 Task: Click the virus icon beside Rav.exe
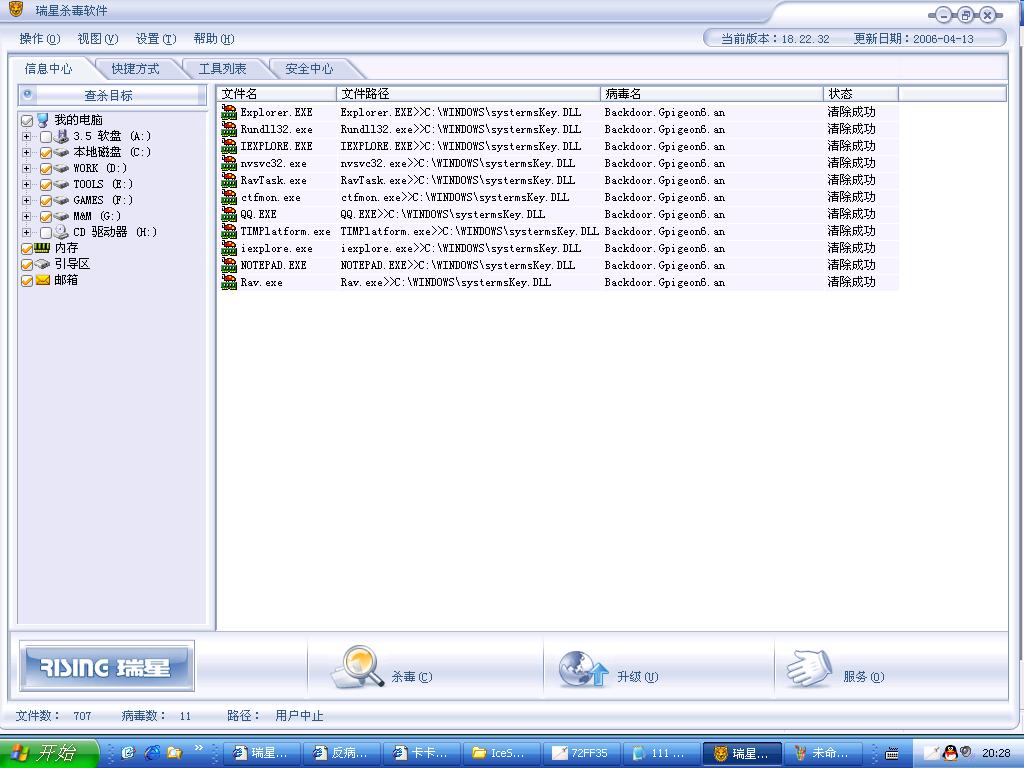[x=229, y=281]
